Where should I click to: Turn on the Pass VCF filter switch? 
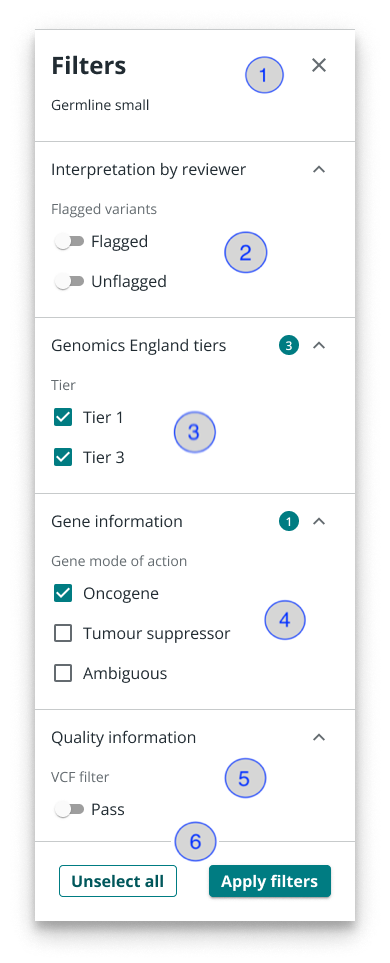(x=69, y=810)
